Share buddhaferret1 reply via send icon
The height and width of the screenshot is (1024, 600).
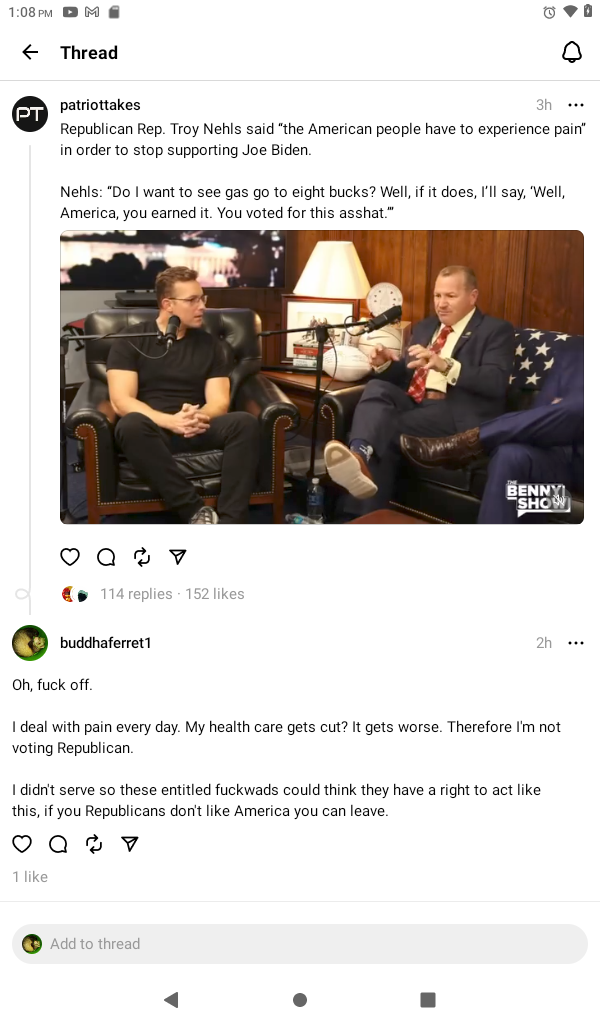click(130, 844)
